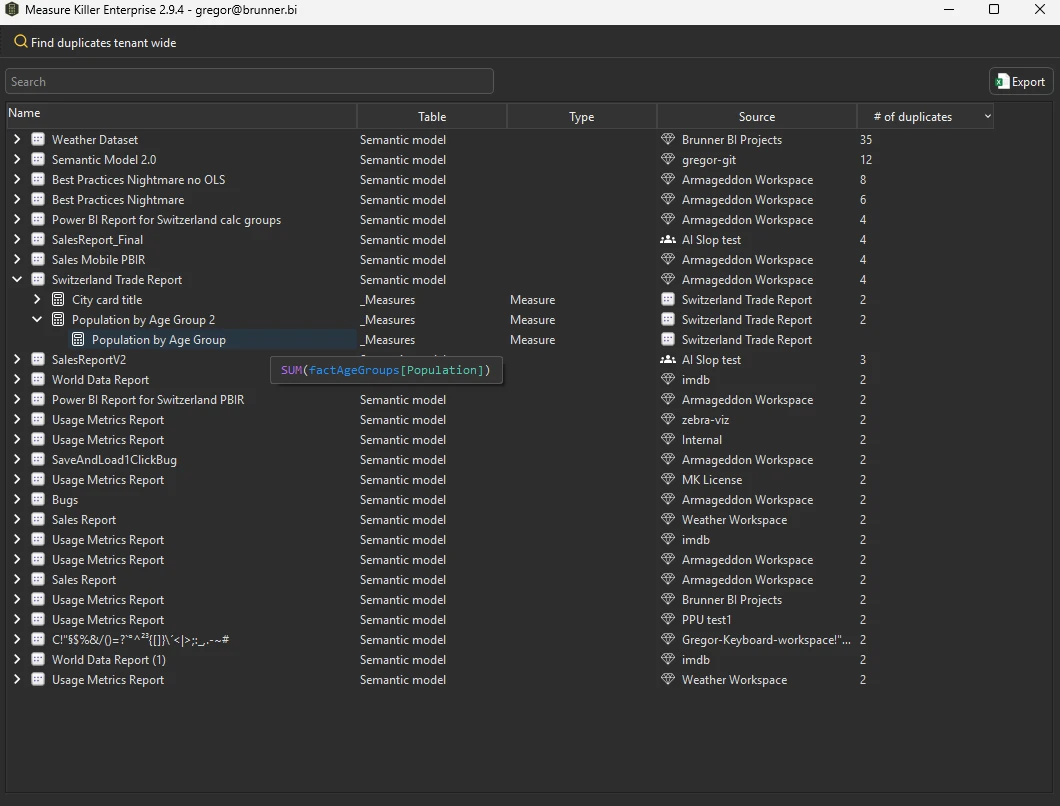Click the Weather Dataset semantic model icon
This screenshot has height=806, width=1060.
[x=39, y=139]
